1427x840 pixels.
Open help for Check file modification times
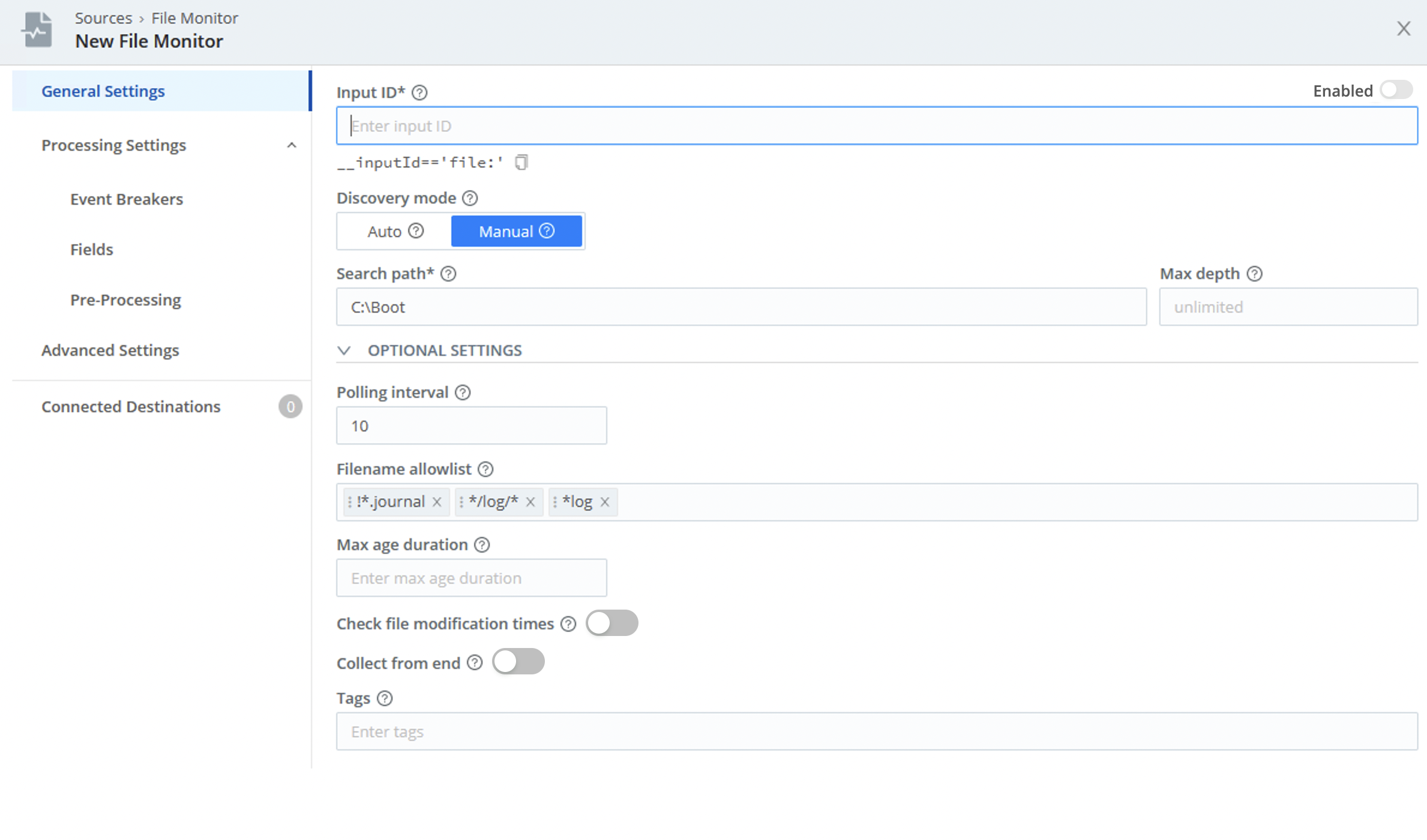click(568, 624)
